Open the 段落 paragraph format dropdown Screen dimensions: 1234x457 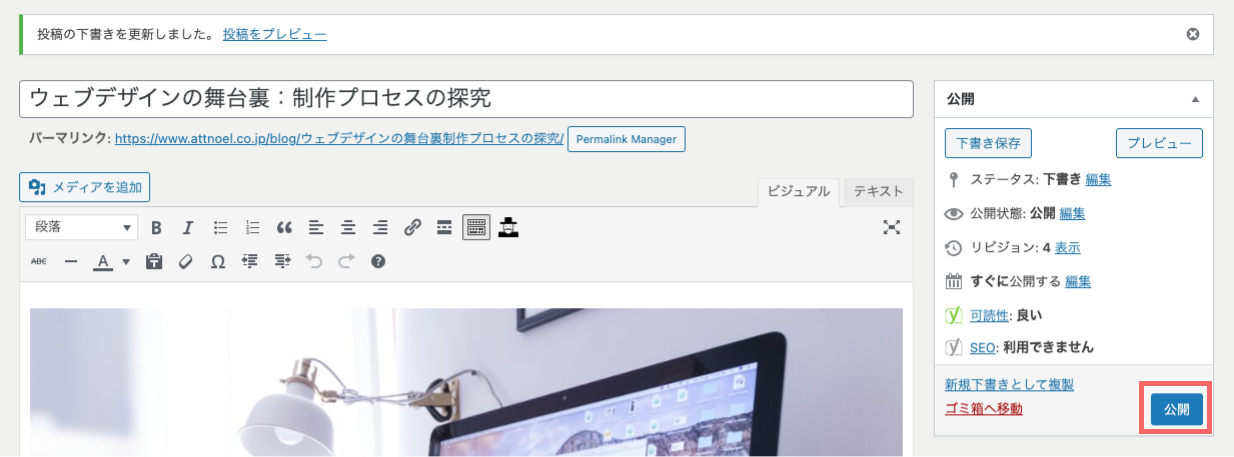coord(82,228)
